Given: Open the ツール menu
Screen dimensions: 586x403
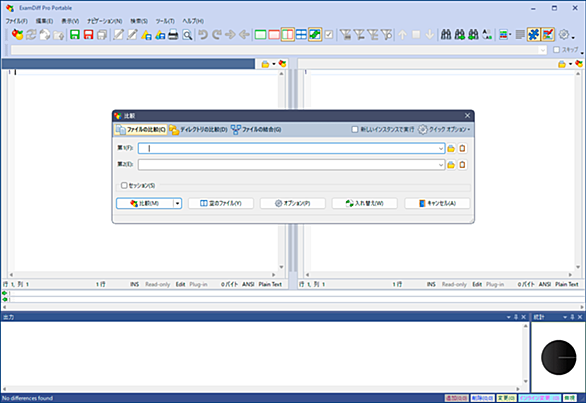Looking at the screenshot, I should click(165, 21).
